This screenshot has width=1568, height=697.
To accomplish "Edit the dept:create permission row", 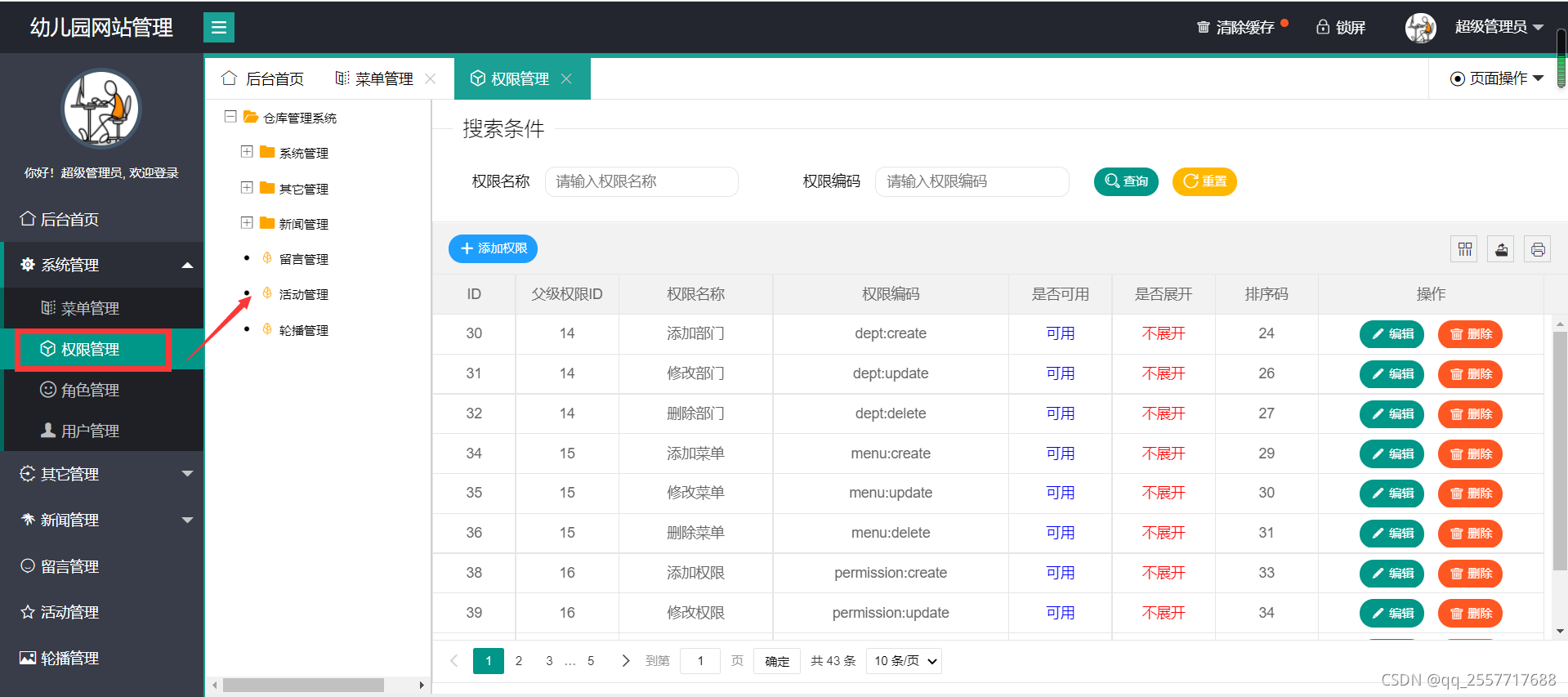I will 1392,334.
